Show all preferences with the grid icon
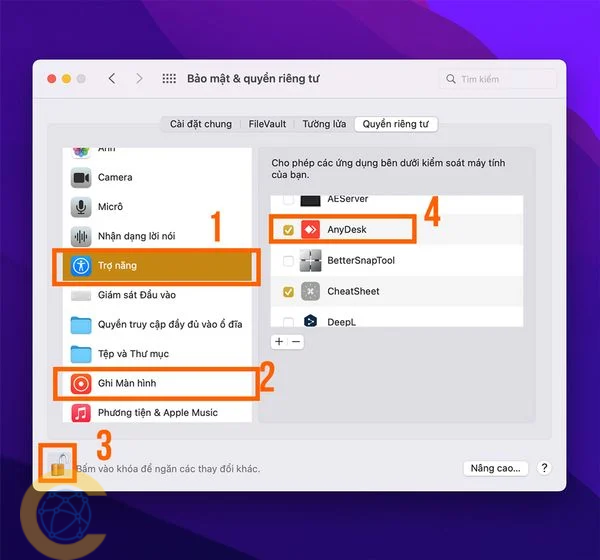This screenshot has height=560, width=600. click(169, 79)
